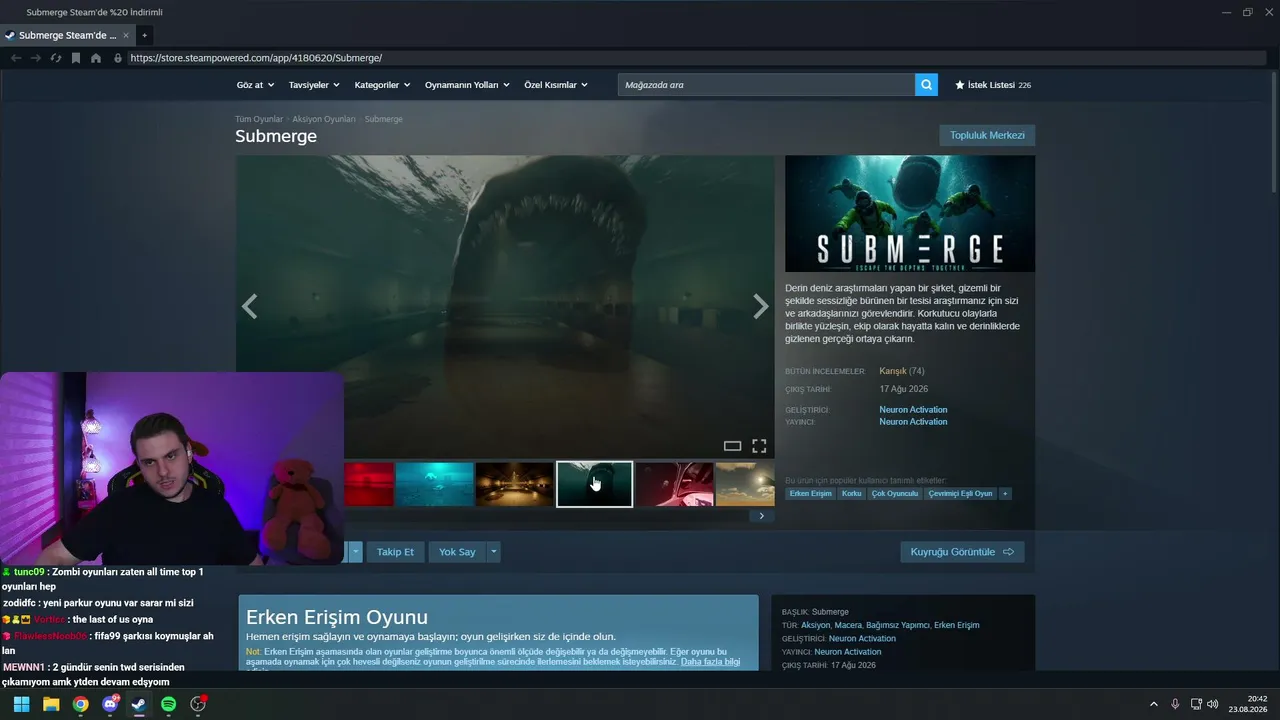Reload the Steam store page

pos(55,58)
